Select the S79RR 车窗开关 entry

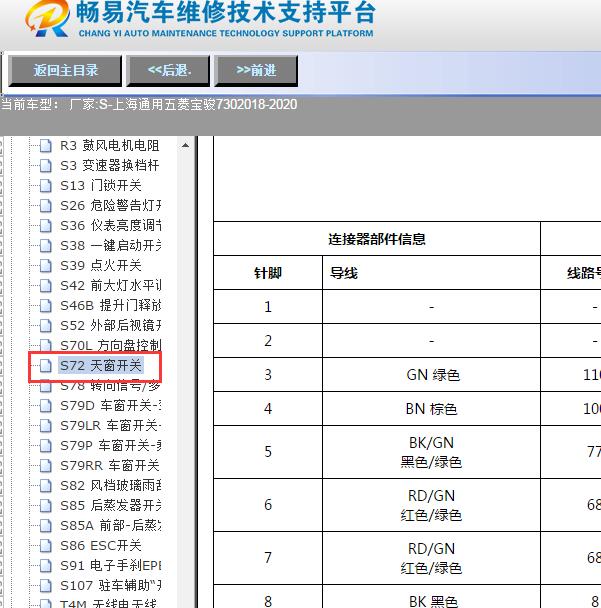[110, 466]
